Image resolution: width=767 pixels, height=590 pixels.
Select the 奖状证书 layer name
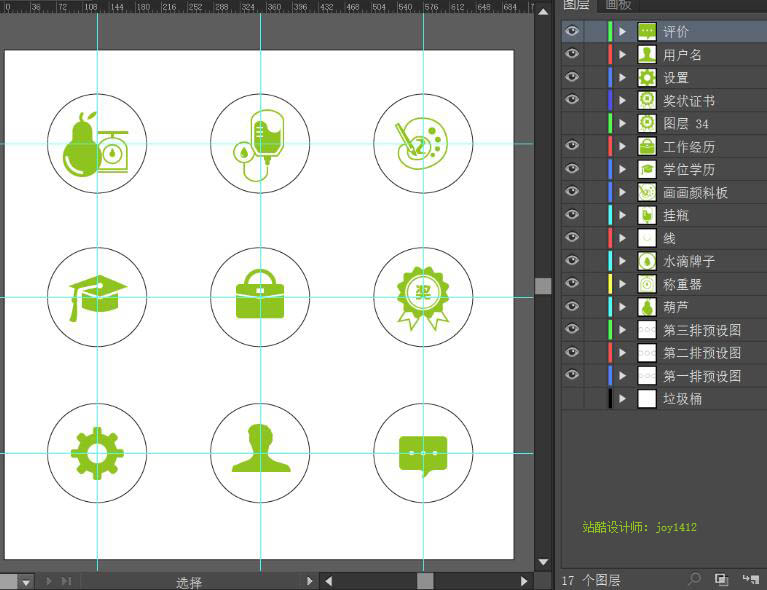(689, 101)
